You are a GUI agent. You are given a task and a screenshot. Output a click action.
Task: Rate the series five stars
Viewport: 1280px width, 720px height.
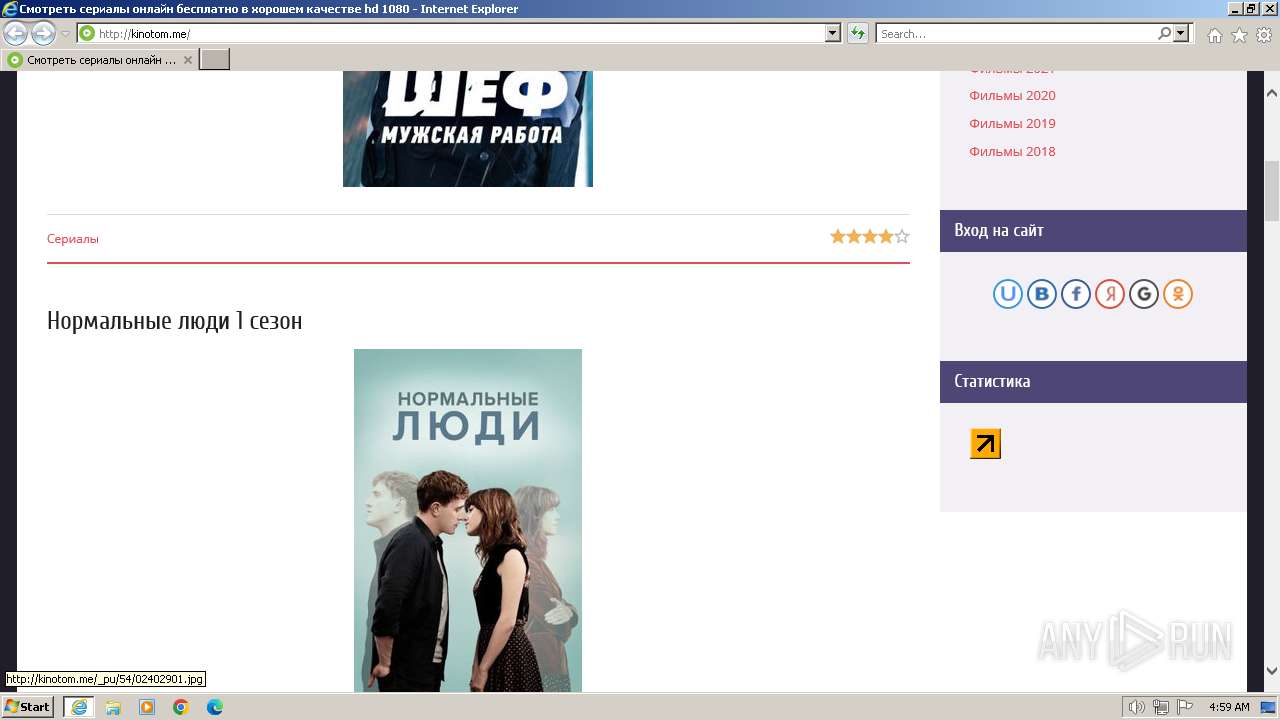click(902, 237)
